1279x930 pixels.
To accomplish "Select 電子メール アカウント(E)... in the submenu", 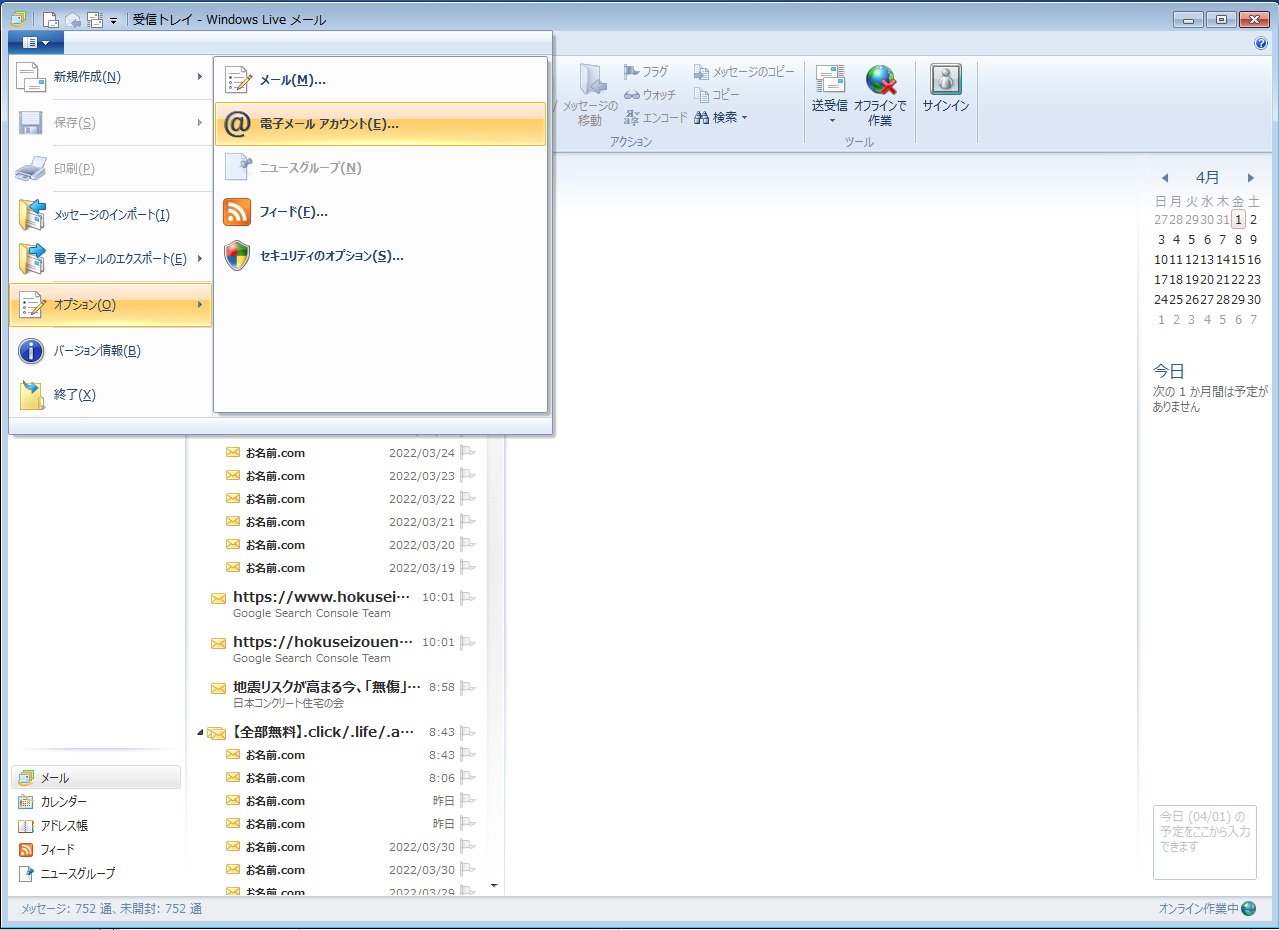I will click(380, 124).
